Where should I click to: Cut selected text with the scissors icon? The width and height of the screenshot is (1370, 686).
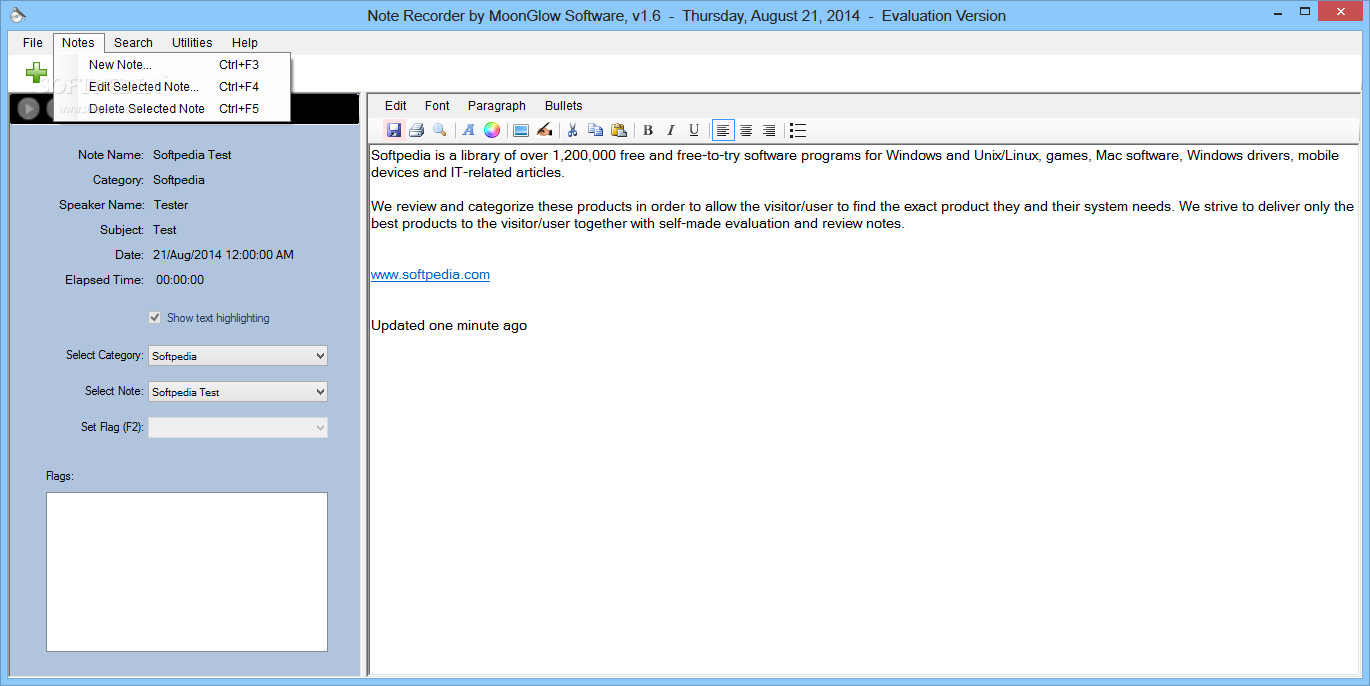click(x=573, y=130)
